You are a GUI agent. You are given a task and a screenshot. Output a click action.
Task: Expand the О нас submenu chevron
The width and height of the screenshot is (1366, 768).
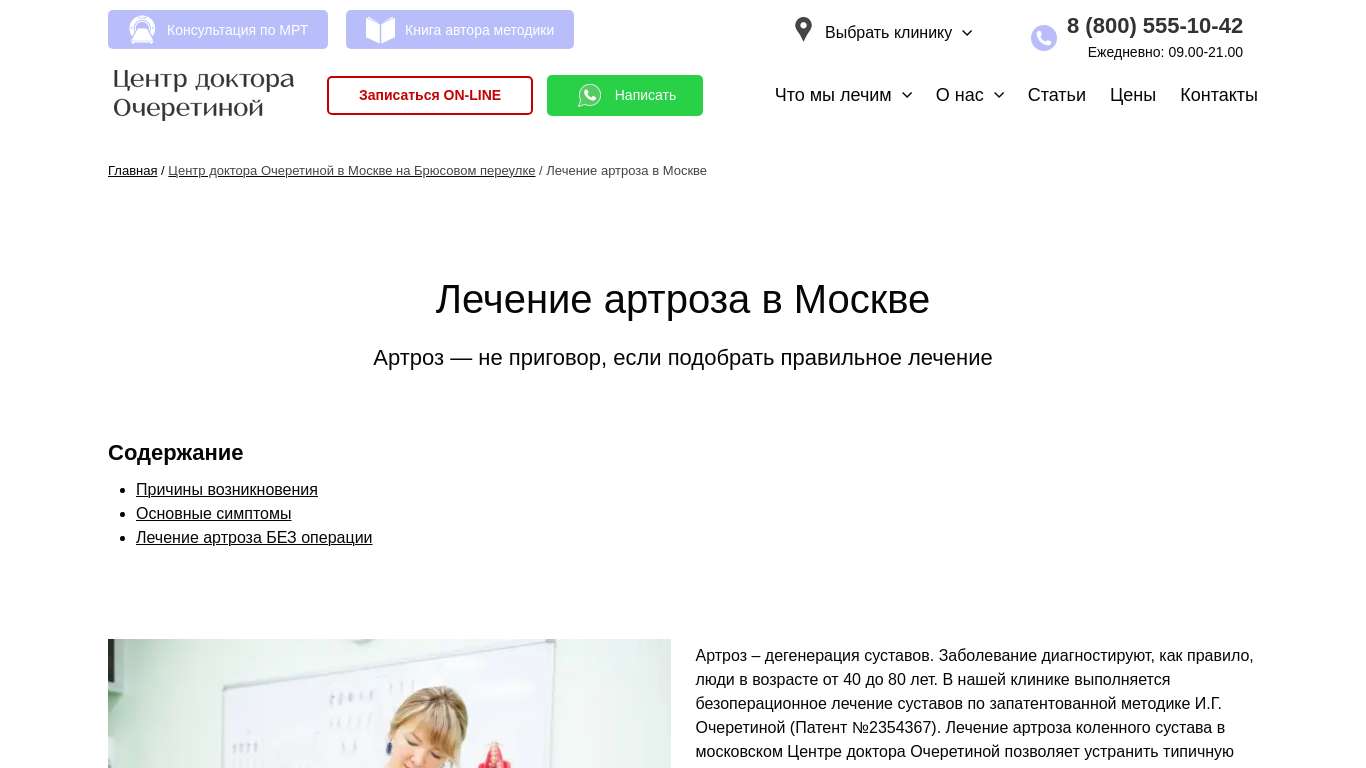(999, 95)
